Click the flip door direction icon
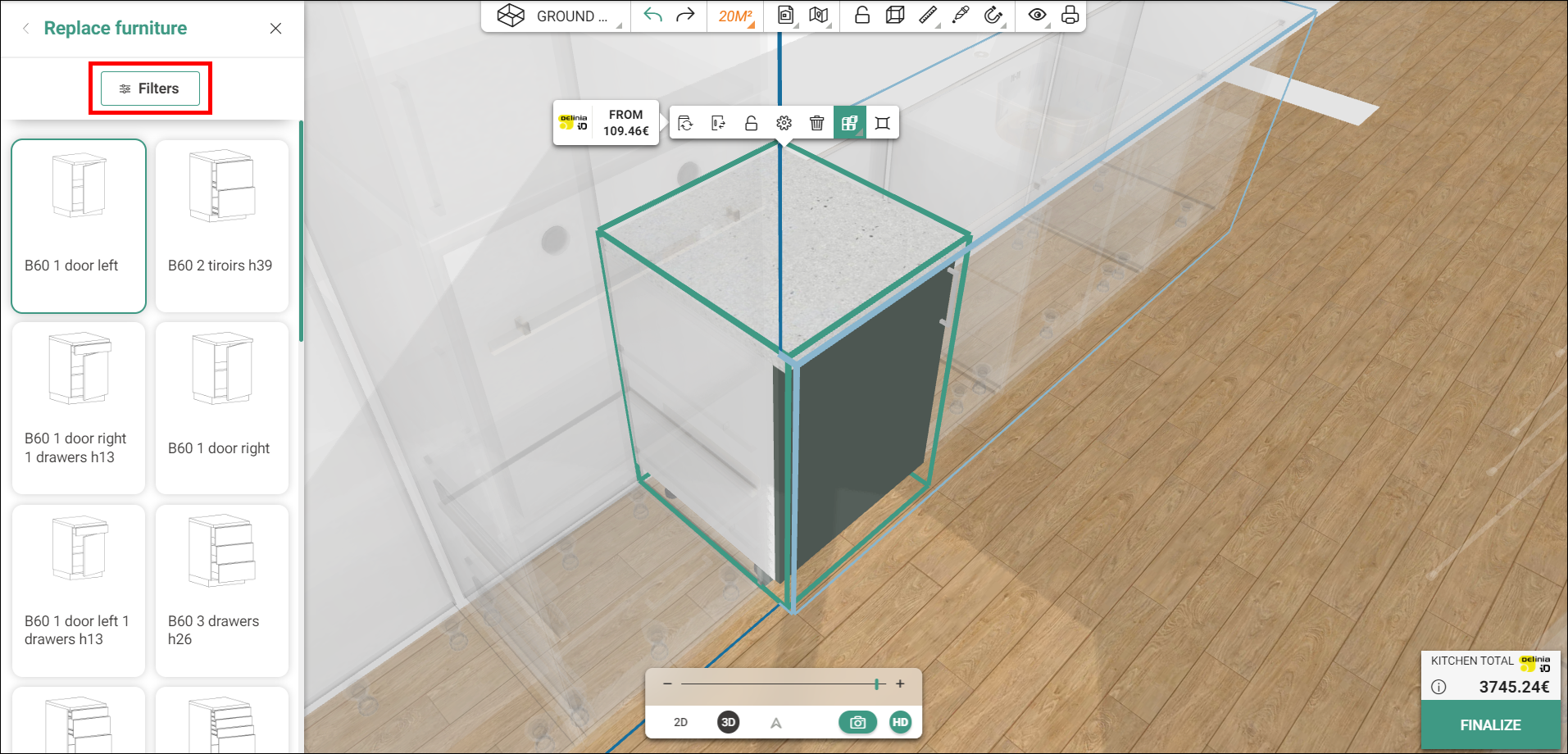 coord(719,123)
